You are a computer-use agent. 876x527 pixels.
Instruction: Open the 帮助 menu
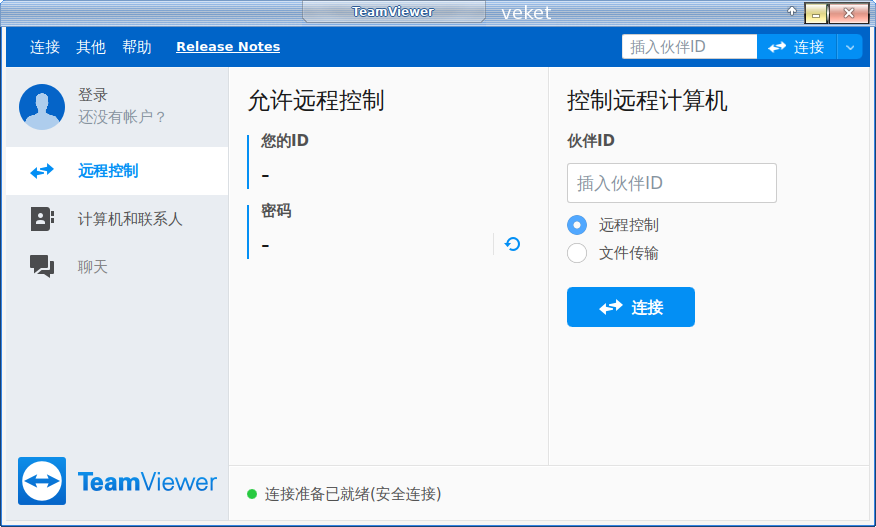[x=137, y=47]
